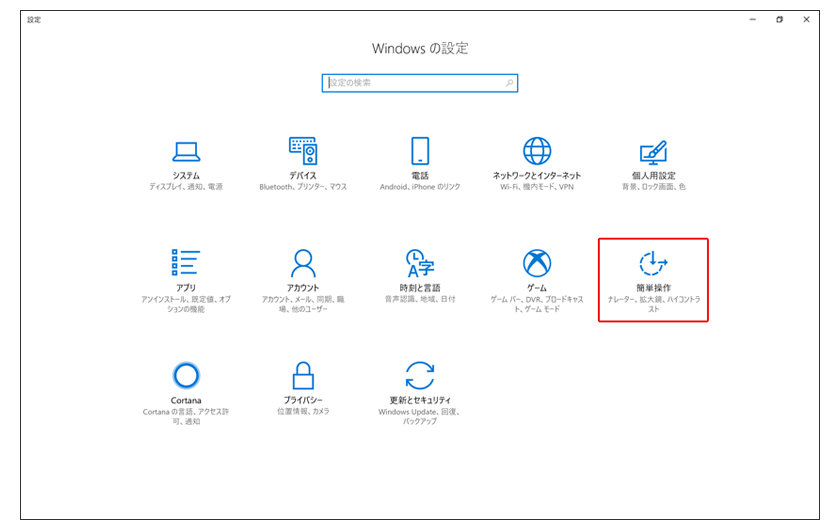Click the ネットワークとインターネット label
The image size is (840, 530).
537,176
